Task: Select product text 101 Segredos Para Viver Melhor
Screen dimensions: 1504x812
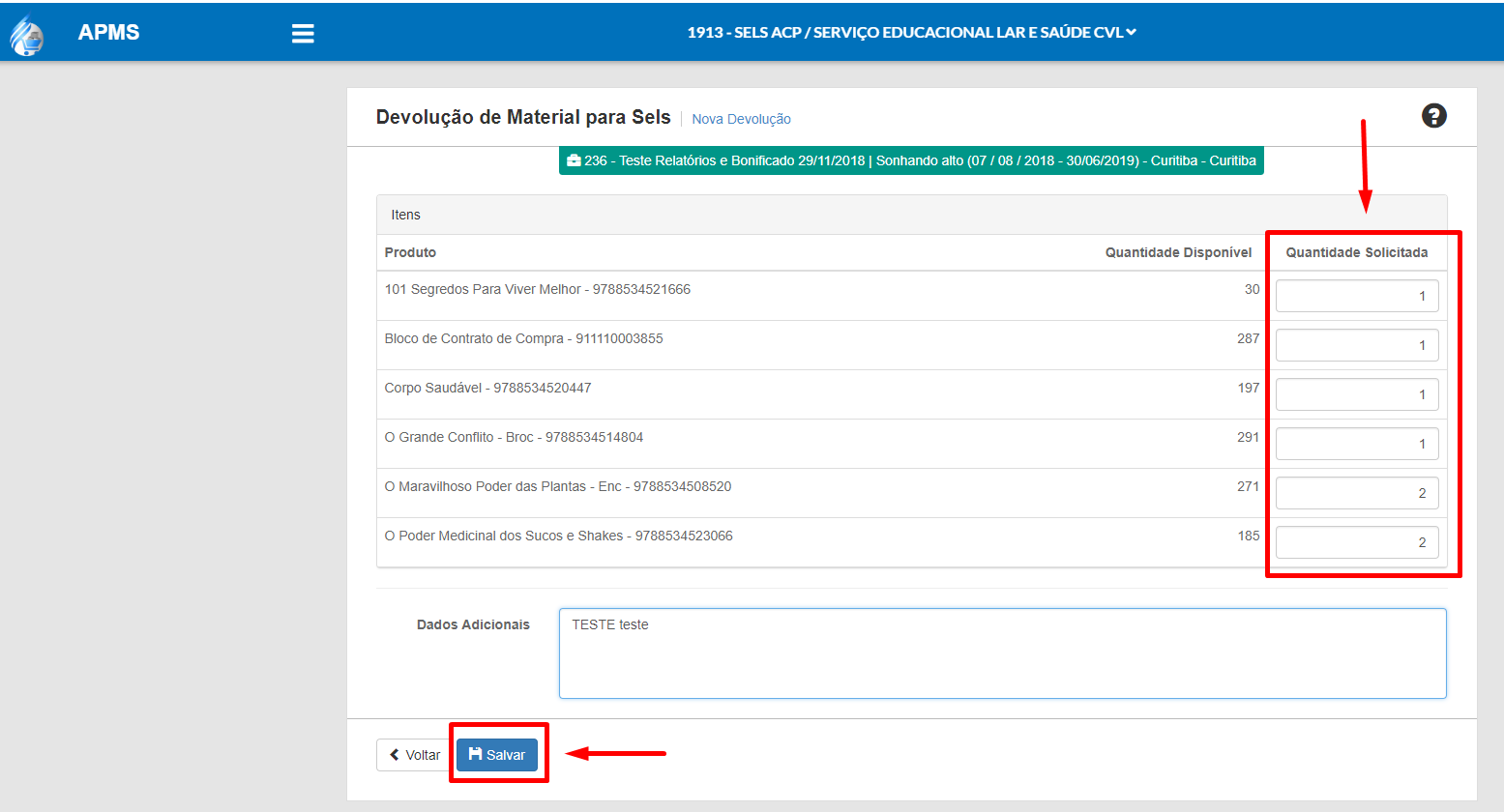Action: pyautogui.click(x=538, y=289)
